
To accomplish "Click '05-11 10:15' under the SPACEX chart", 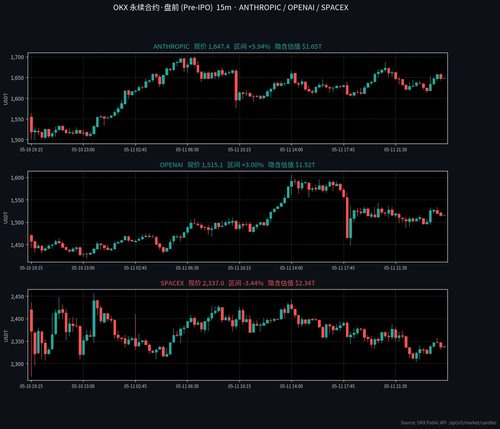I will click(239, 386).
